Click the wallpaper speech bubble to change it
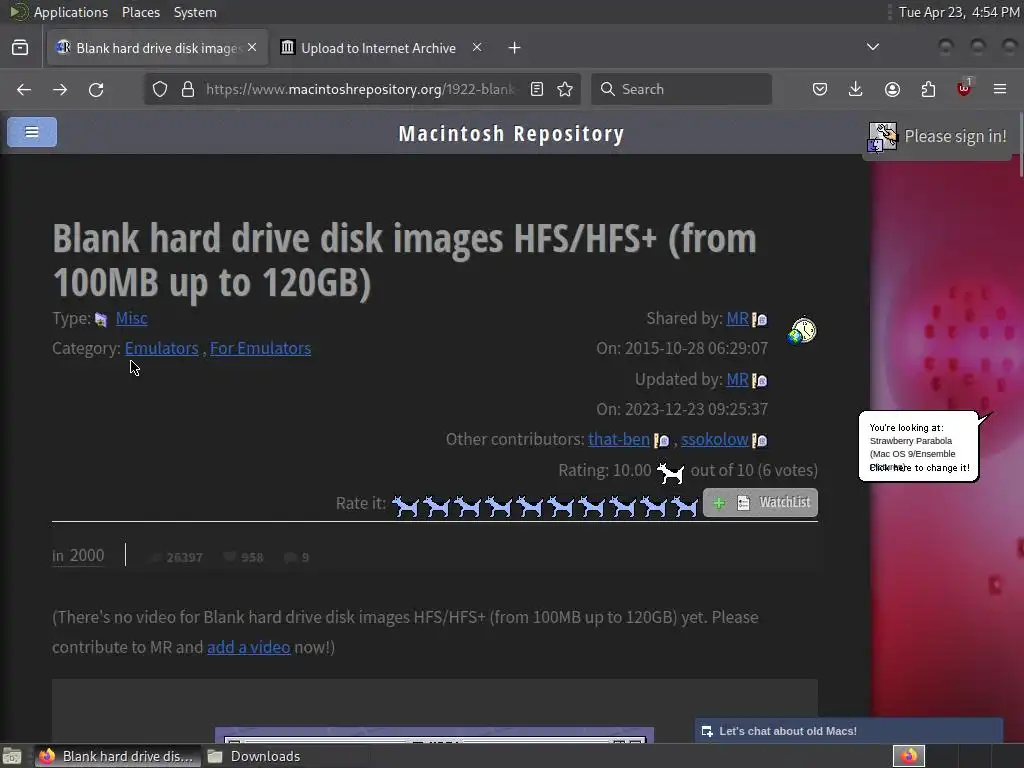The image size is (1024, 768). pyautogui.click(x=919, y=447)
